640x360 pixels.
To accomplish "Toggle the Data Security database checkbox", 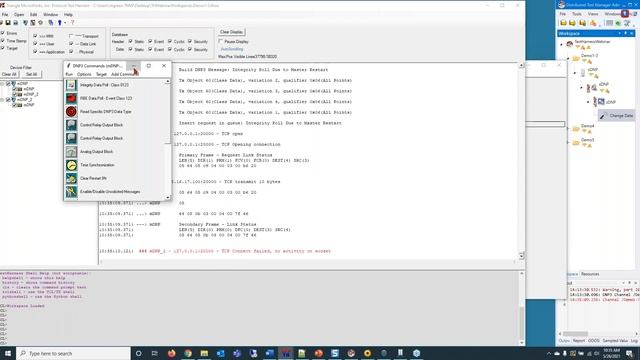I will coord(190,49).
